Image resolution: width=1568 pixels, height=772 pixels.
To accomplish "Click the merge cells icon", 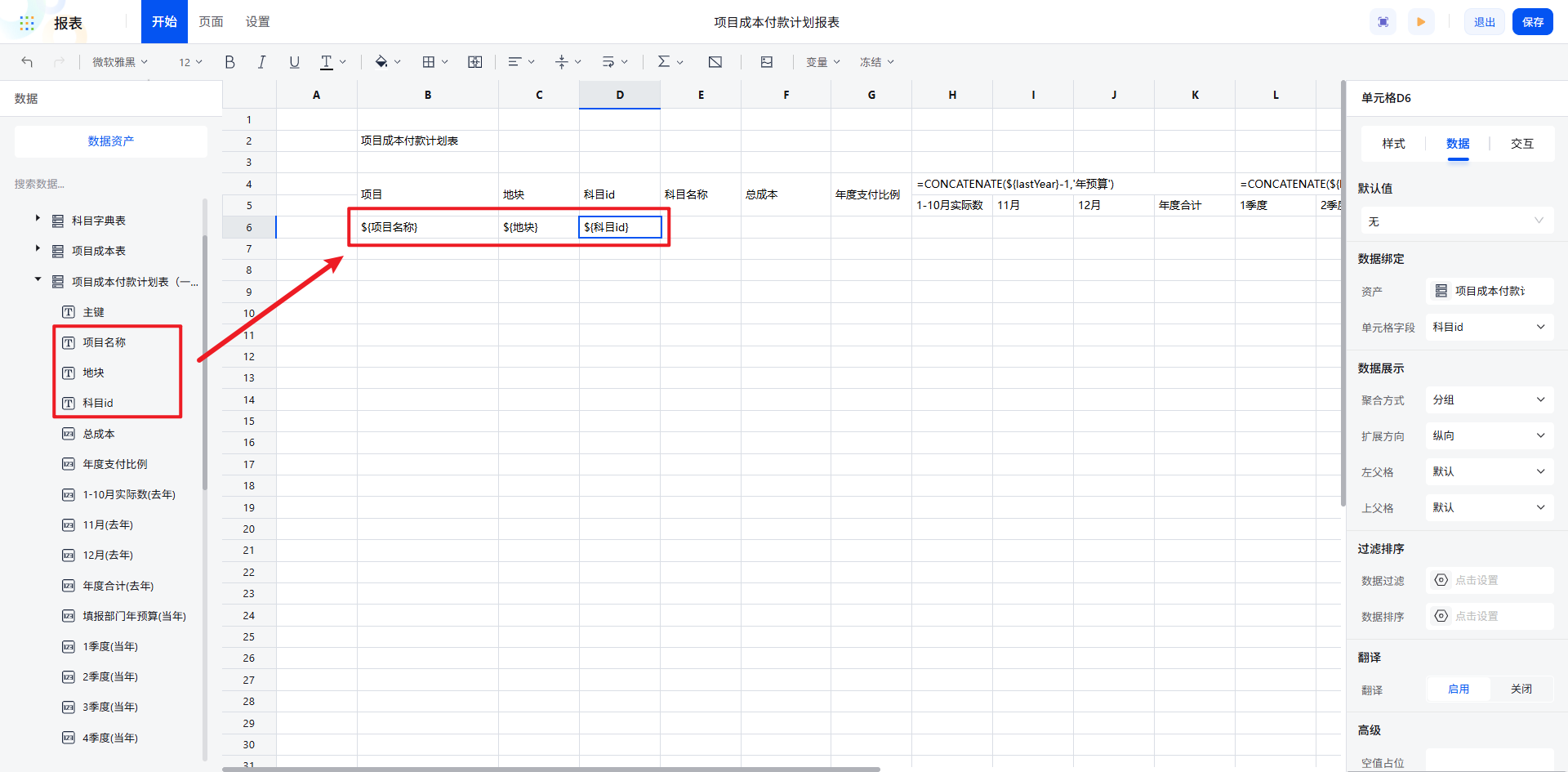I will pyautogui.click(x=474, y=62).
